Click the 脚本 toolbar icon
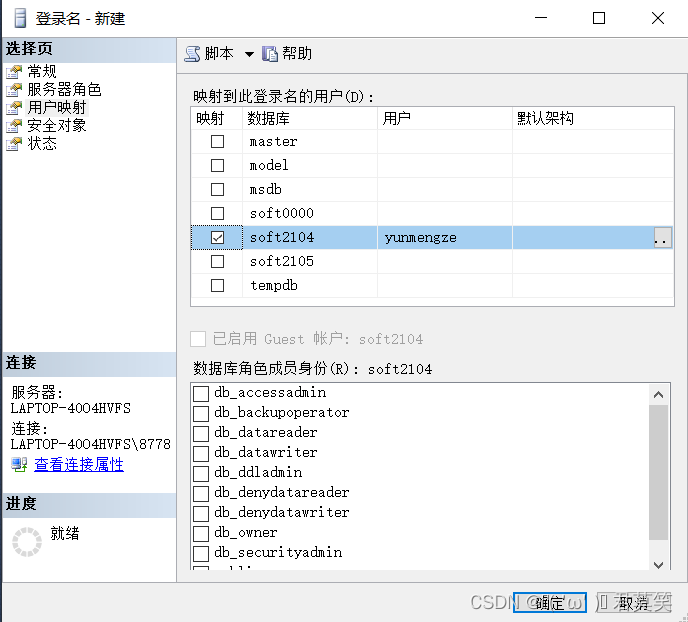The width and height of the screenshot is (688, 622). coord(193,54)
